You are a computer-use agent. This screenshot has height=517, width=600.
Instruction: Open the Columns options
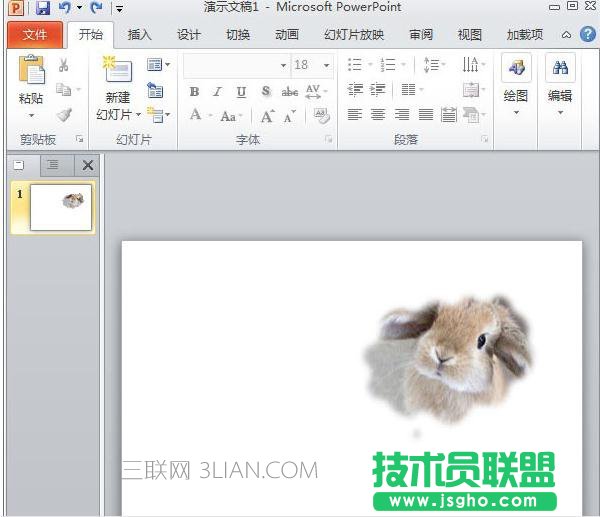pyautogui.click(x=412, y=90)
